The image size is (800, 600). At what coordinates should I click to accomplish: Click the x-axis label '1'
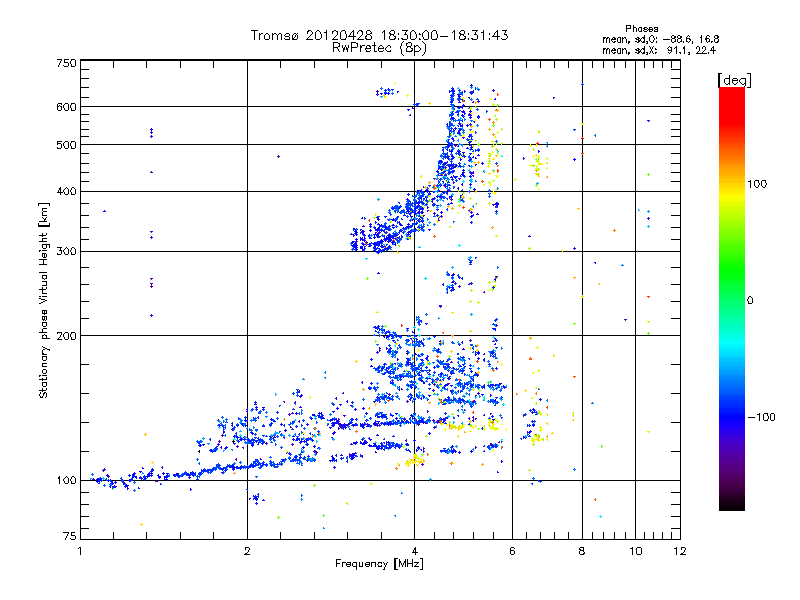81,552
